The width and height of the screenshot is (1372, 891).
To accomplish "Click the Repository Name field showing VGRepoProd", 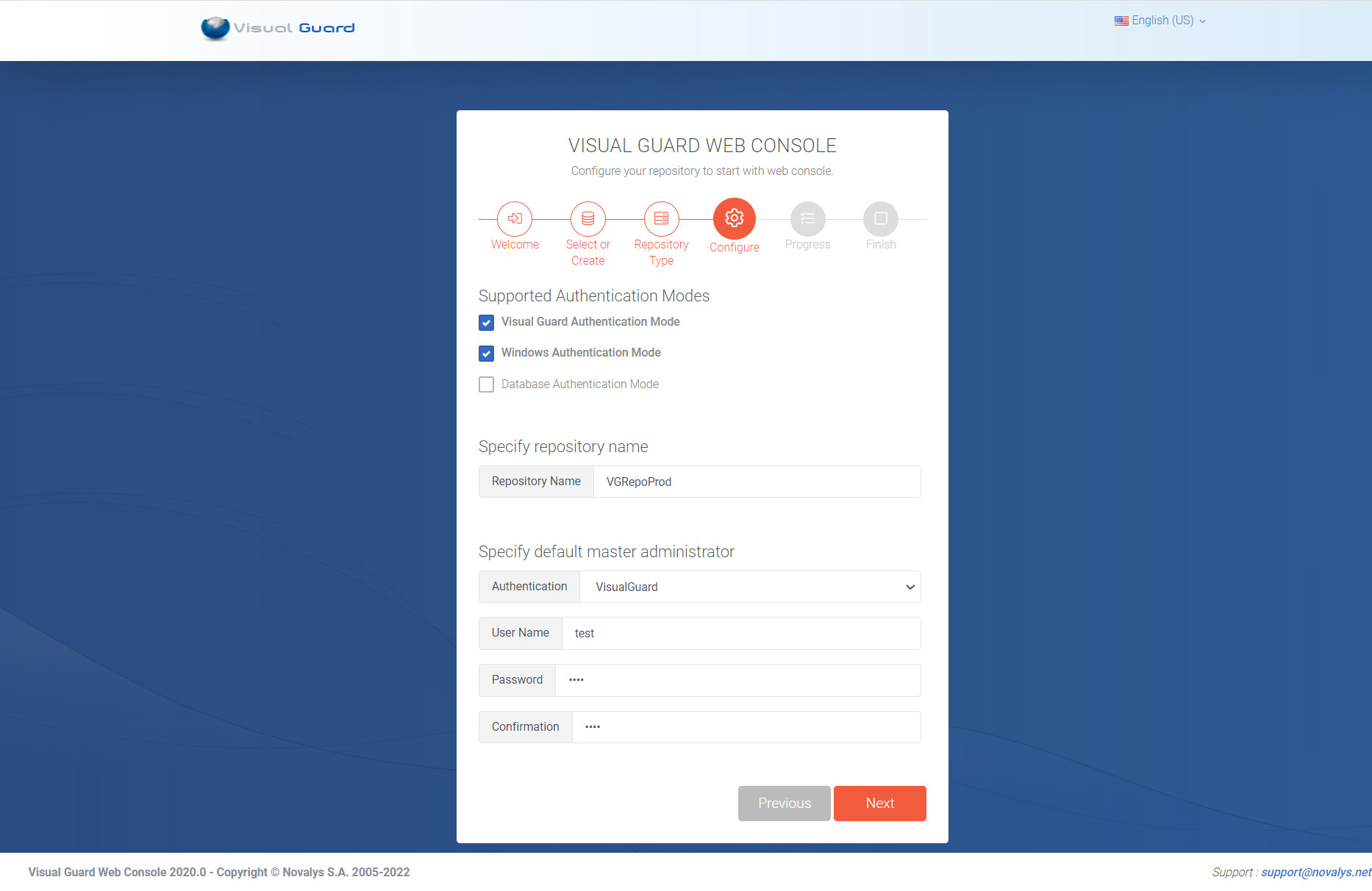I will click(x=756, y=482).
